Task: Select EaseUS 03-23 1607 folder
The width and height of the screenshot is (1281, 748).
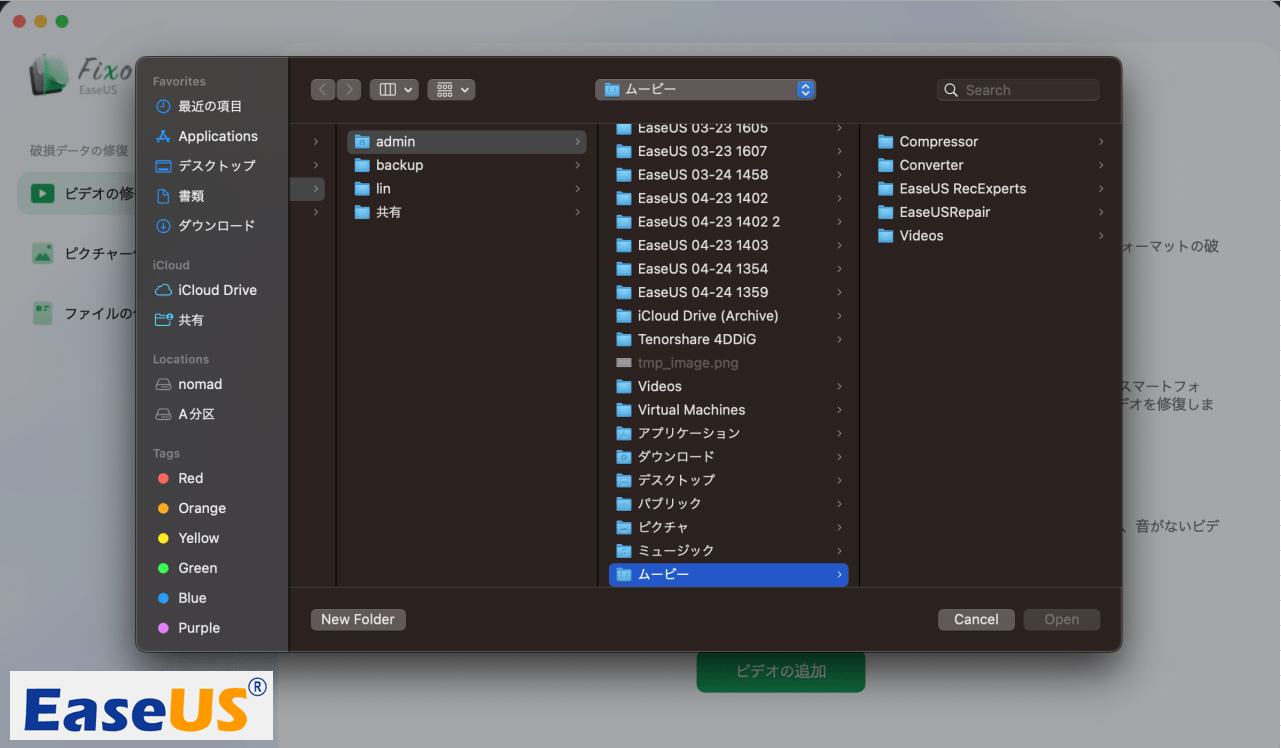Action: (x=728, y=151)
